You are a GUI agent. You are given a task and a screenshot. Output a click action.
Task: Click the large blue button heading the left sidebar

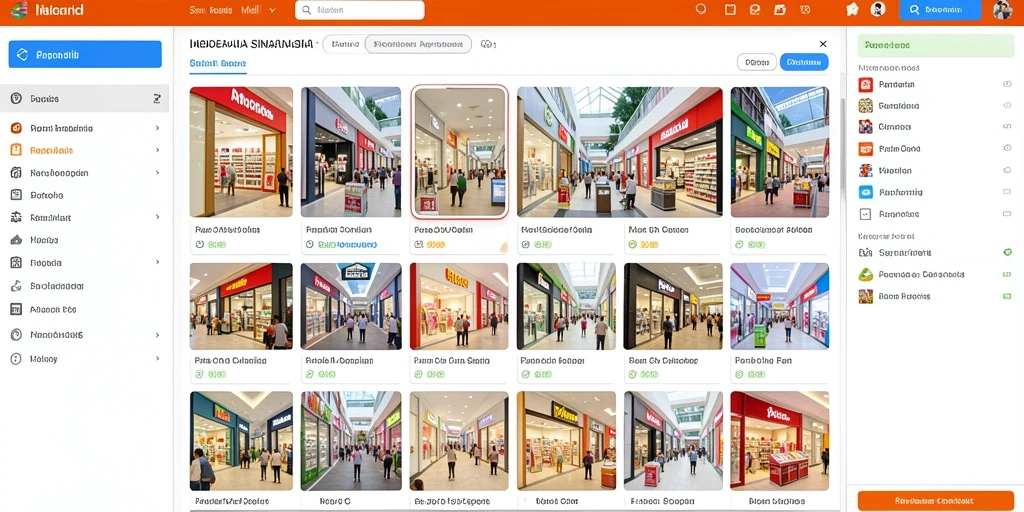85,54
